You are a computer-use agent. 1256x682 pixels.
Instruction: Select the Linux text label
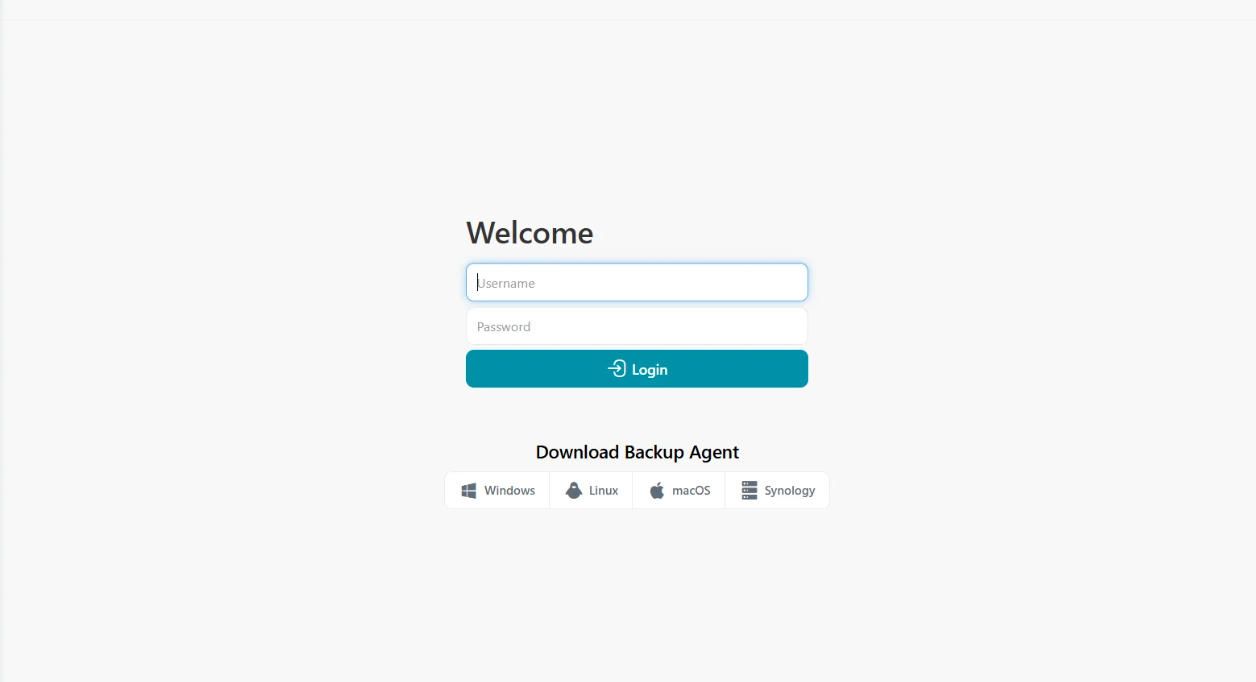point(604,490)
